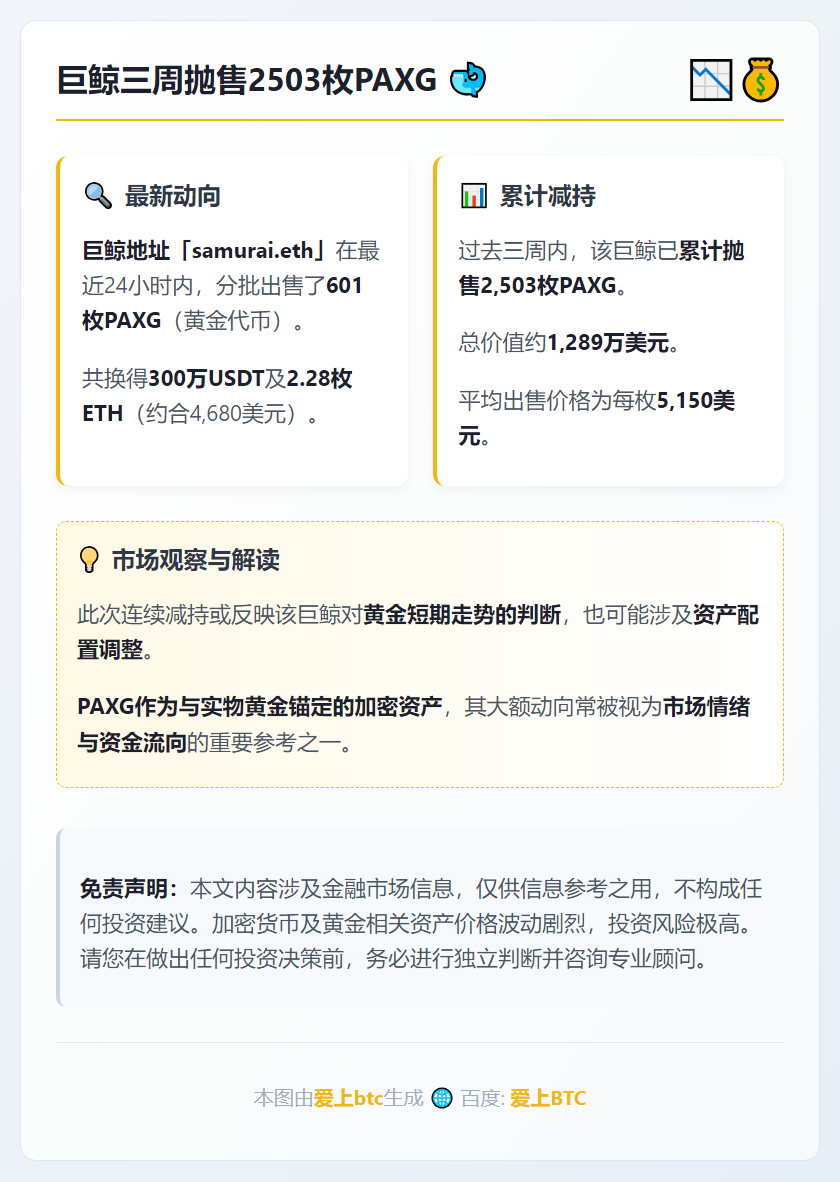840x1182 pixels.
Task: Click the 市场观察与解读 heading
Action: [x=196, y=560]
